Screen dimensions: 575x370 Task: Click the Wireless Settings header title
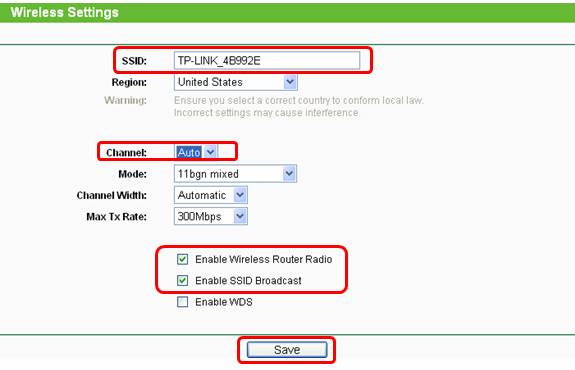point(65,12)
